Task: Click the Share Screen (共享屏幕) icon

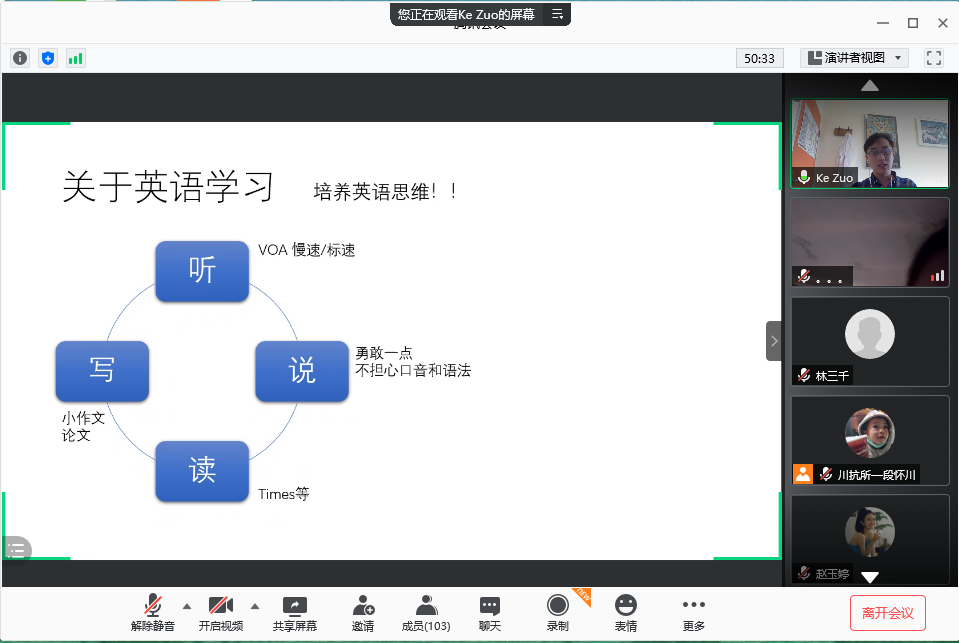Action: coord(295,612)
